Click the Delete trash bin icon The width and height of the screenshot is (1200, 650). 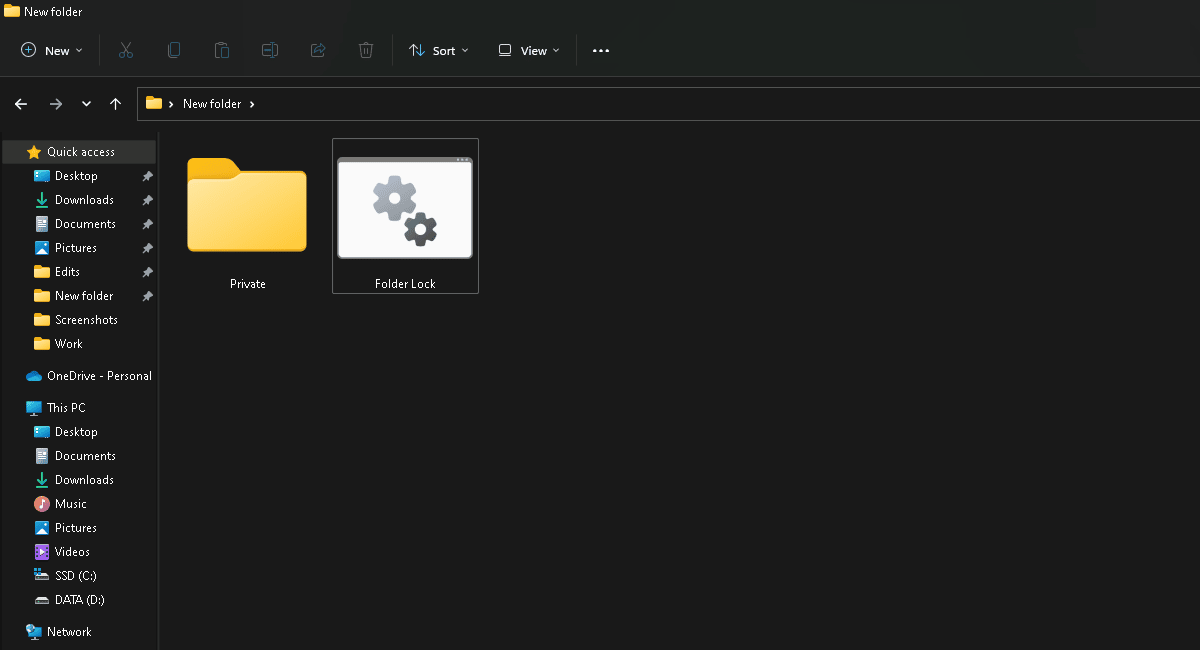point(366,50)
